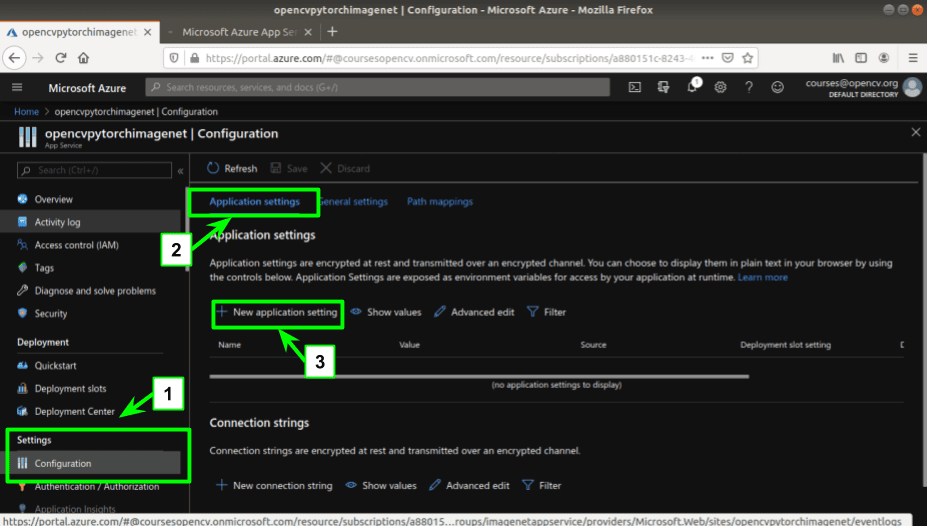Show values for connection strings
Viewport: 929px width, 526px height.
pos(381,486)
